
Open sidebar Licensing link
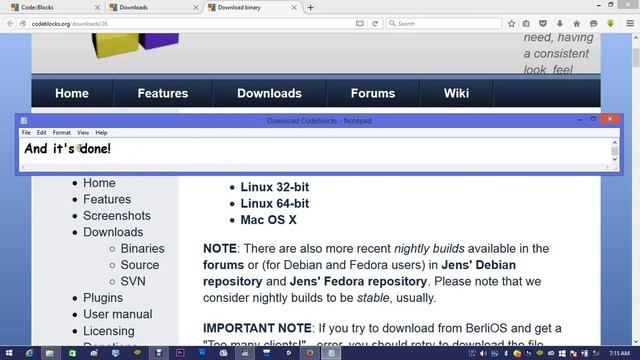[x=109, y=331]
